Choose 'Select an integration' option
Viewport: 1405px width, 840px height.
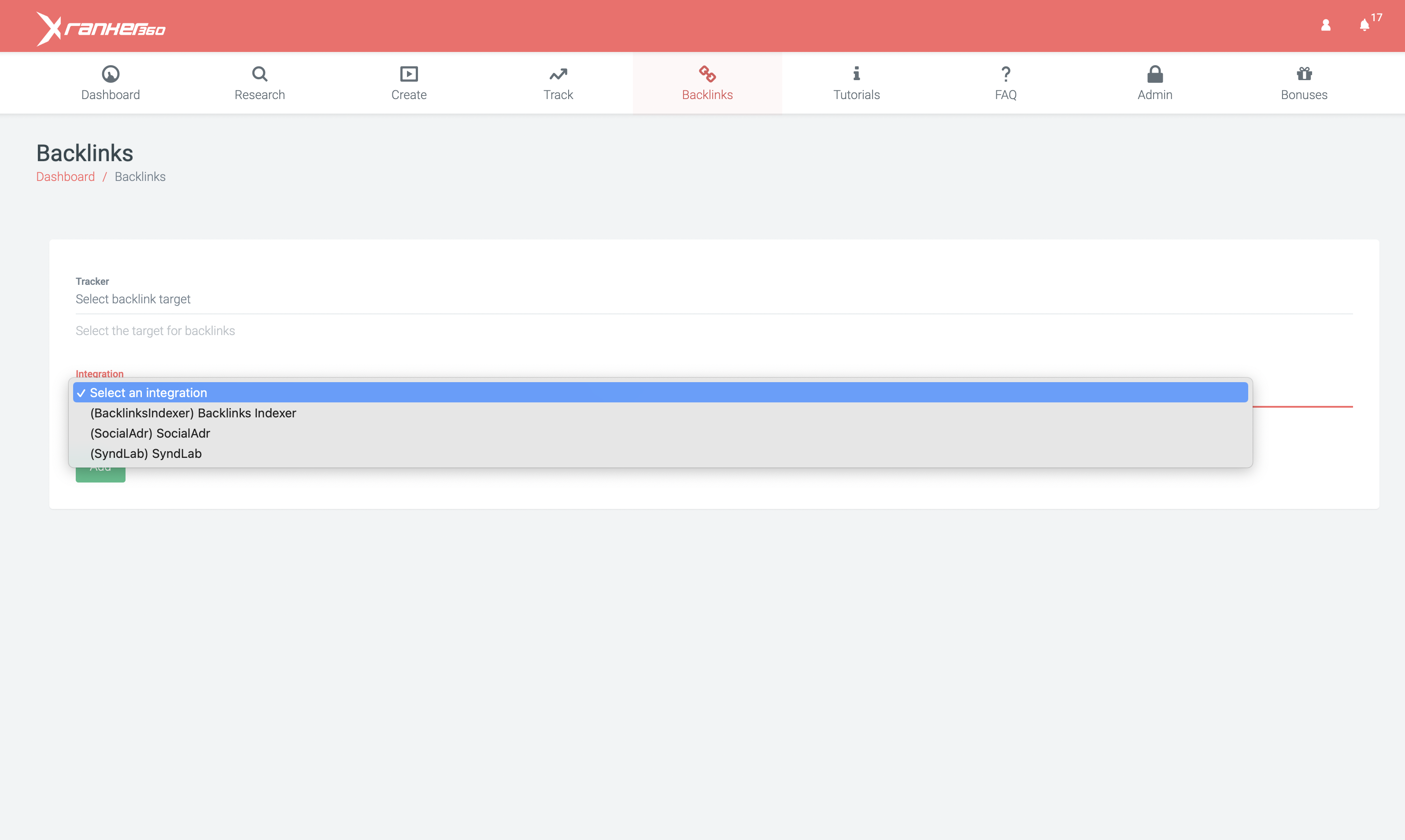(660, 392)
